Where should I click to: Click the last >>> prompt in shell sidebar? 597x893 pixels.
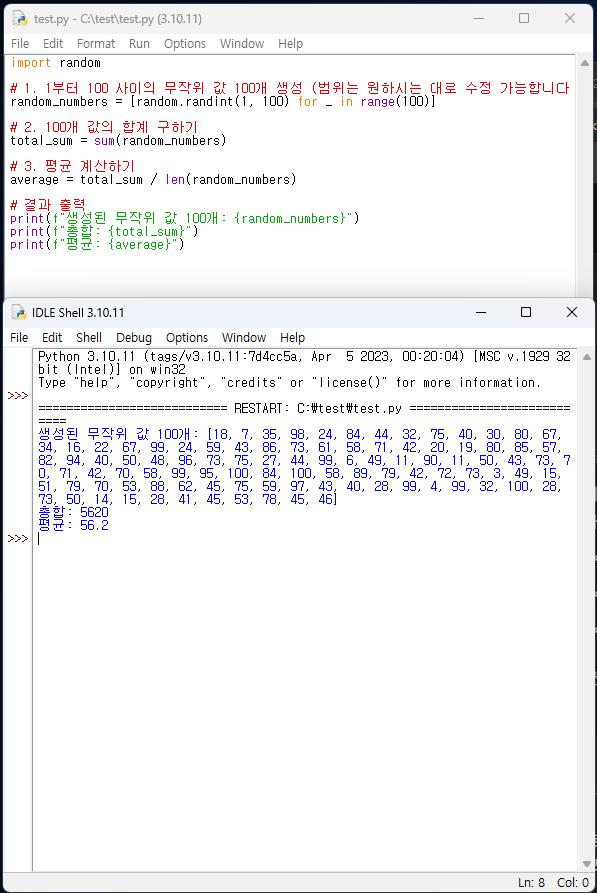pyautogui.click(x=18, y=538)
